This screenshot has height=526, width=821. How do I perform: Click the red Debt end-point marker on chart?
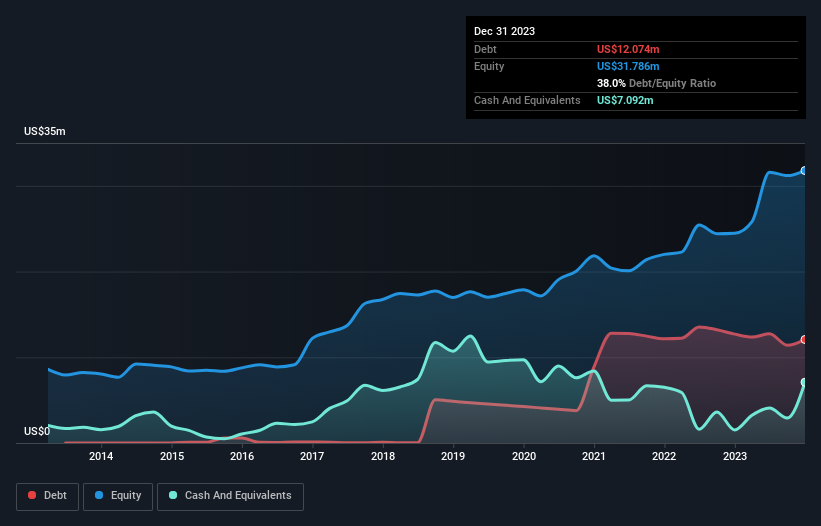pyautogui.click(x=804, y=340)
